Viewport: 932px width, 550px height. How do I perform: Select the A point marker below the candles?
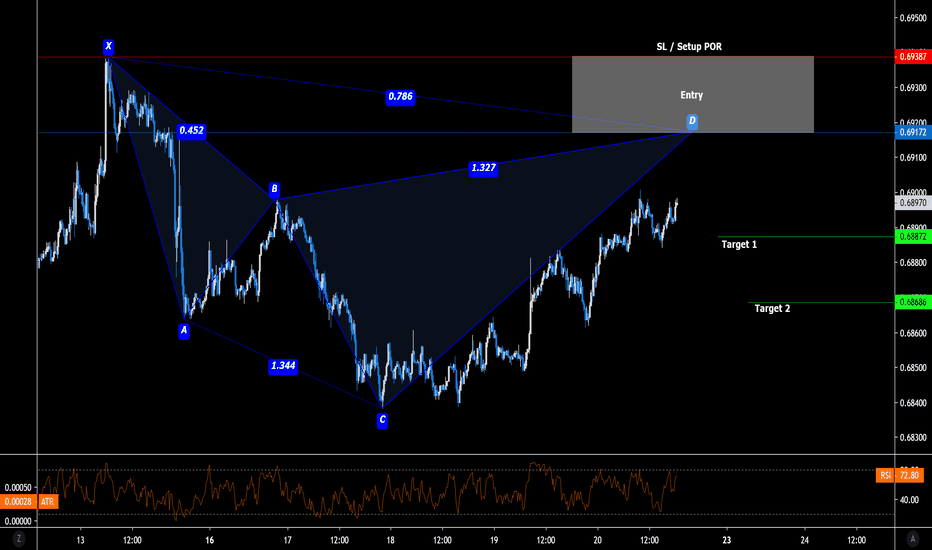coord(184,330)
